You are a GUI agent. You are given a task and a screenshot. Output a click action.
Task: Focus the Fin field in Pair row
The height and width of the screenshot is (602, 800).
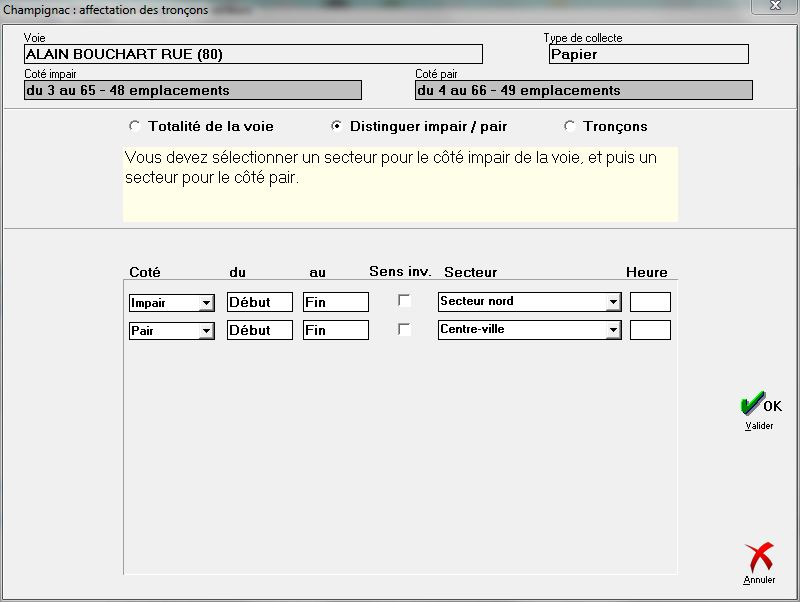pyautogui.click(x=335, y=330)
